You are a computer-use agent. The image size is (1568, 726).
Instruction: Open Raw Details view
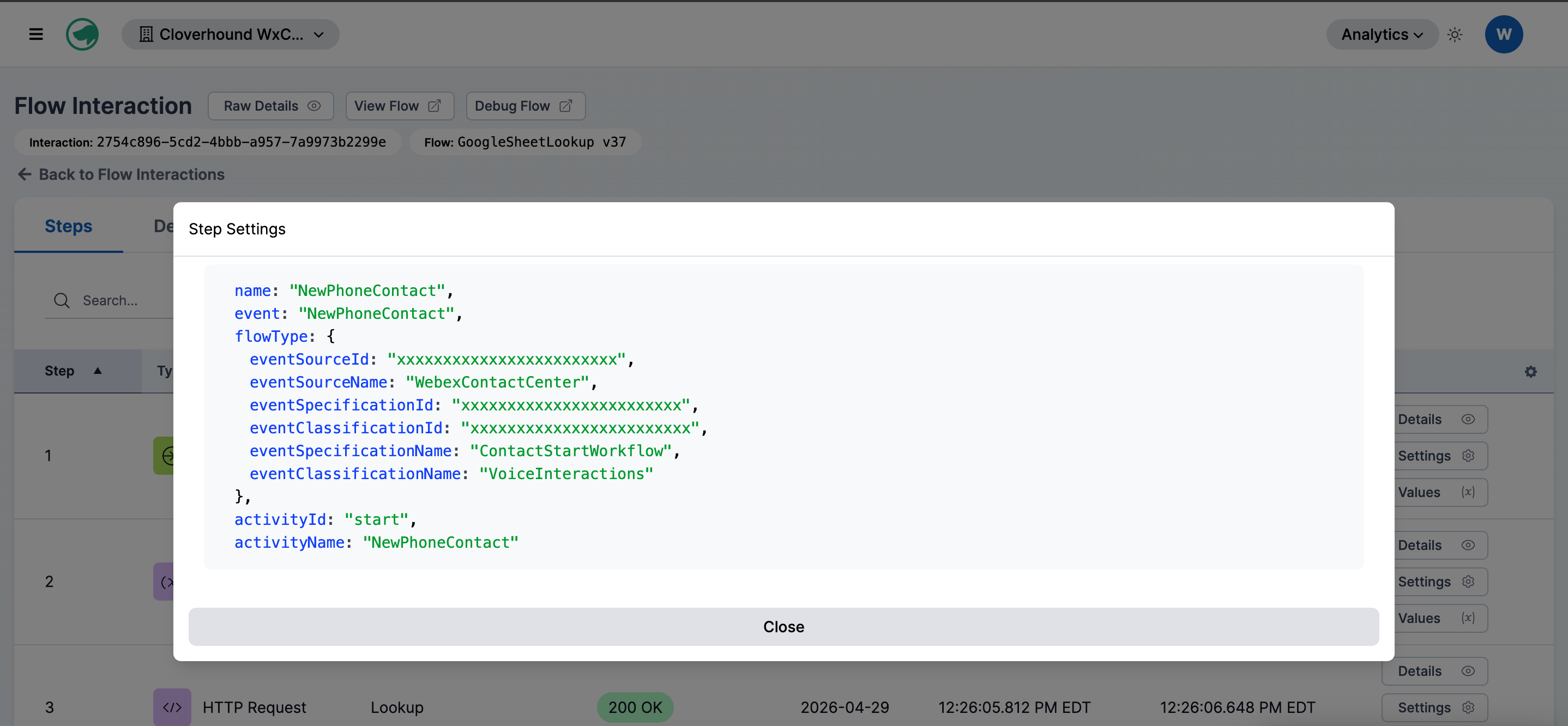(x=271, y=106)
